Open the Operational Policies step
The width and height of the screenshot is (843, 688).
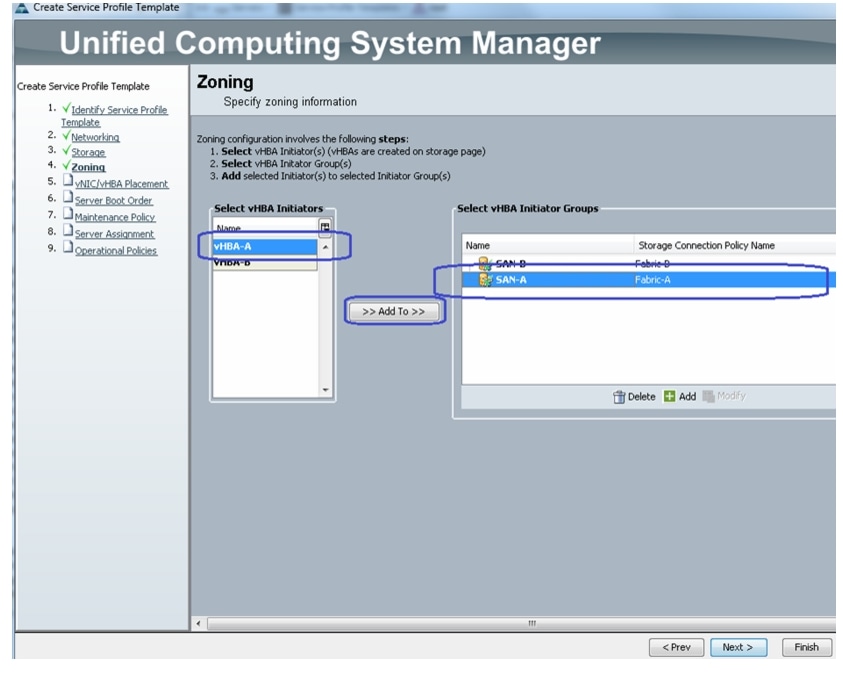tap(116, 250)
